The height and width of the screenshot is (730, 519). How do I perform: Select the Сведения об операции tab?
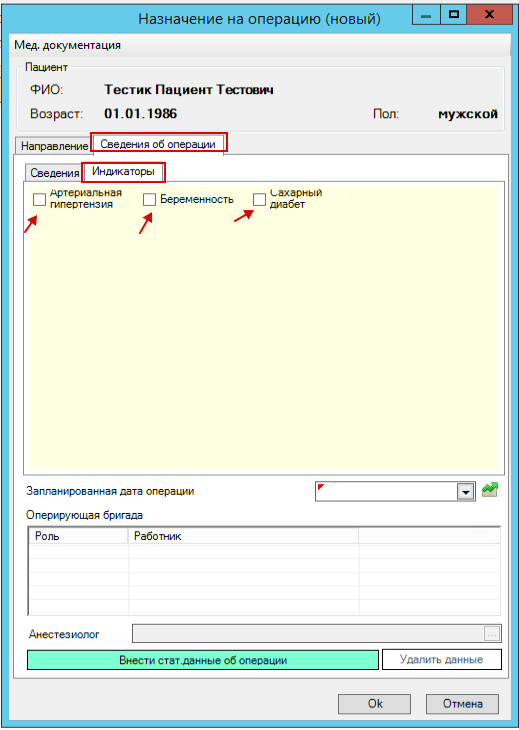point(158,143)
